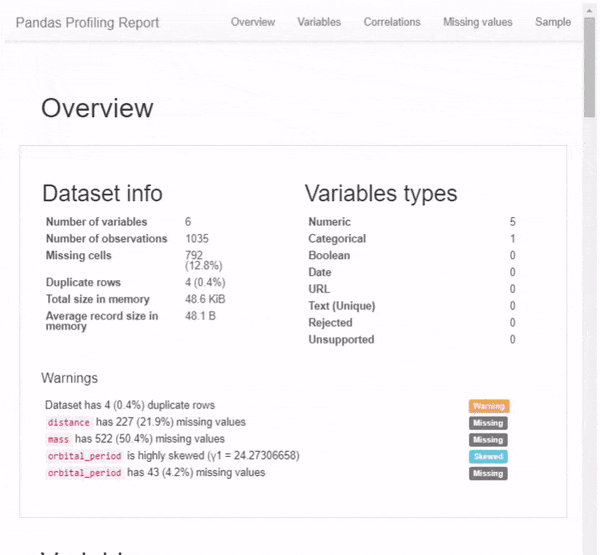Click the value 1035 for observations
The image size is (600, 555).
tap(197, 239)
